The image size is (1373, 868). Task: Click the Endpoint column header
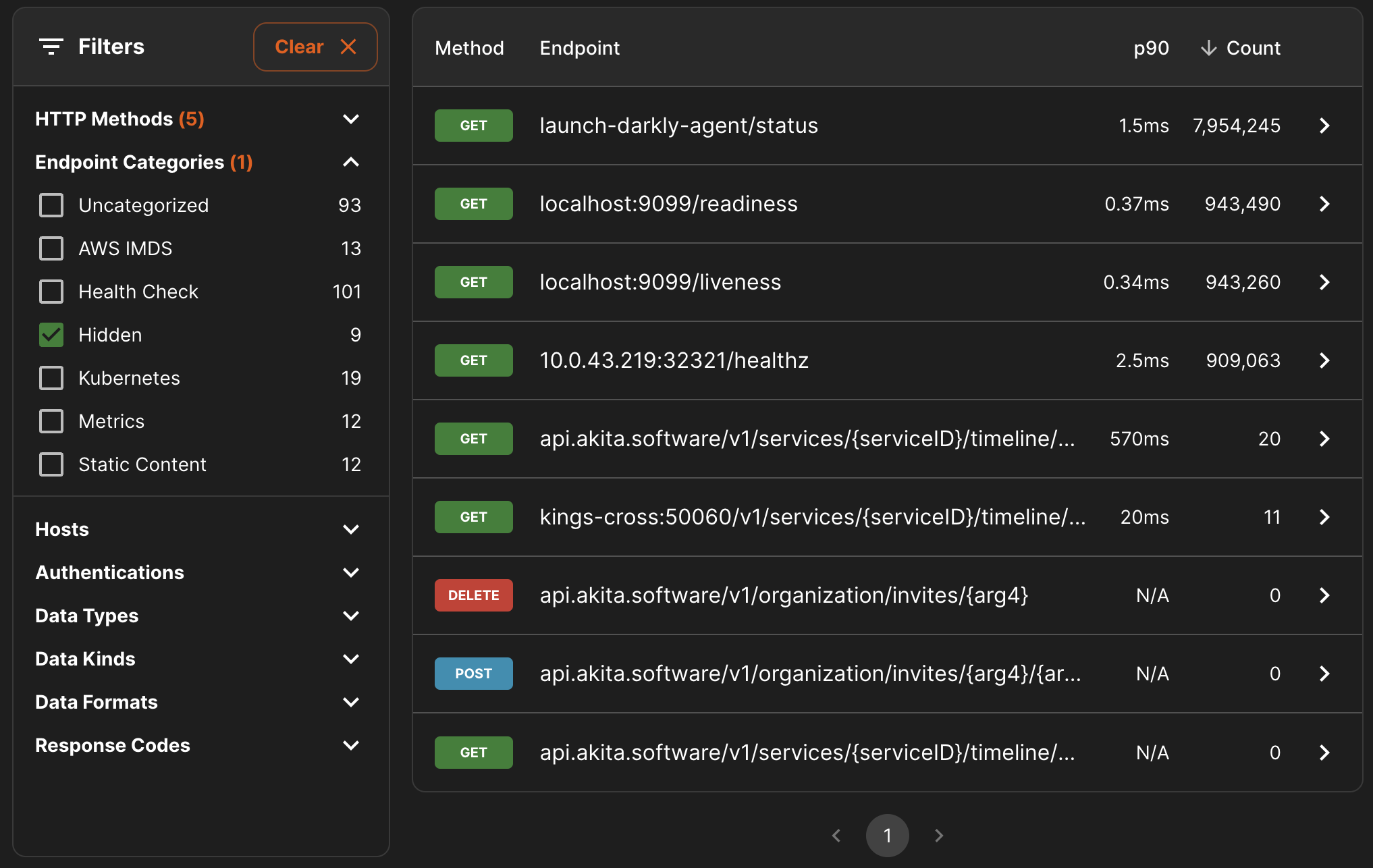pos(579,48)
